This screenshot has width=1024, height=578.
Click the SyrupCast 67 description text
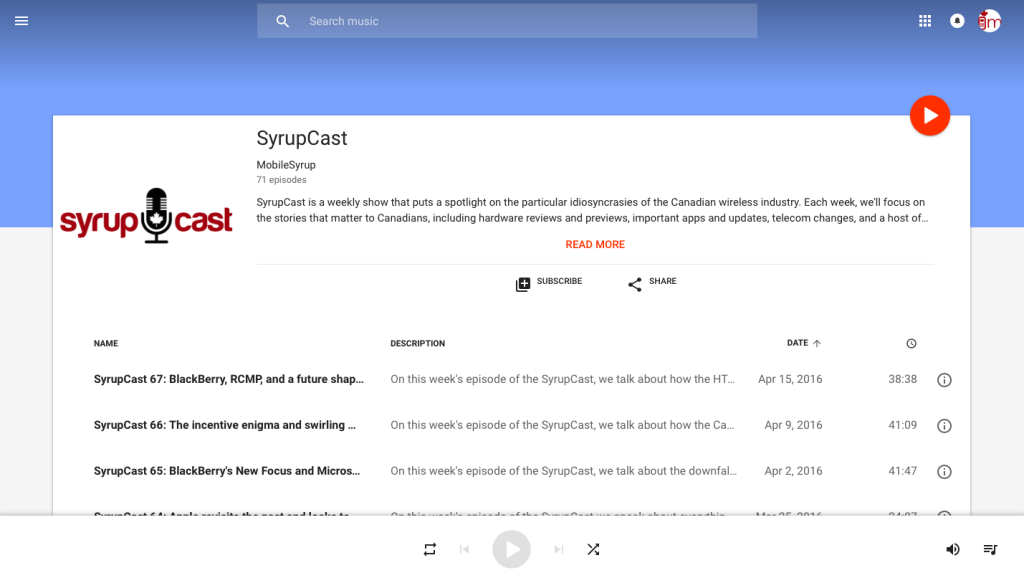click(562, 379)
